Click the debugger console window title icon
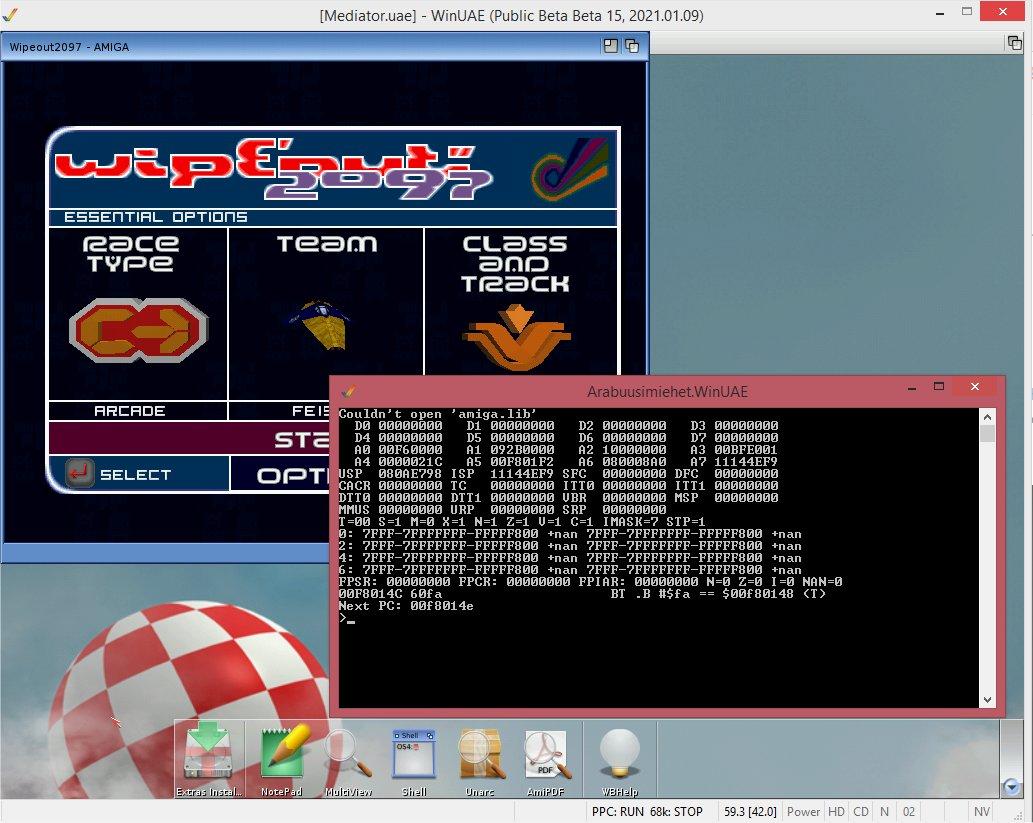Image resolution: width=1033 pixels, height=823 pixels. (x=349, y=391)
